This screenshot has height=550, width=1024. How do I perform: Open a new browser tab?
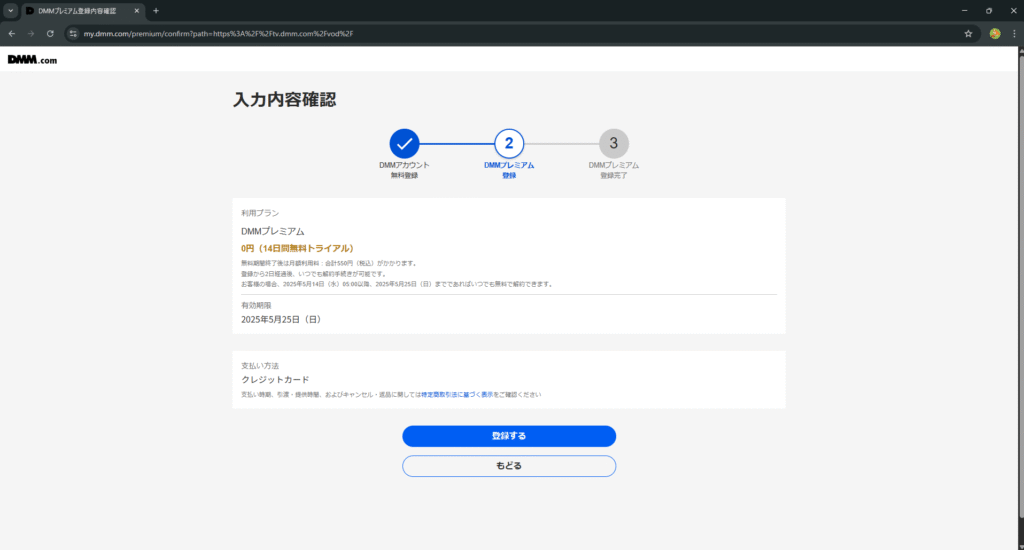tap(155, 10)
